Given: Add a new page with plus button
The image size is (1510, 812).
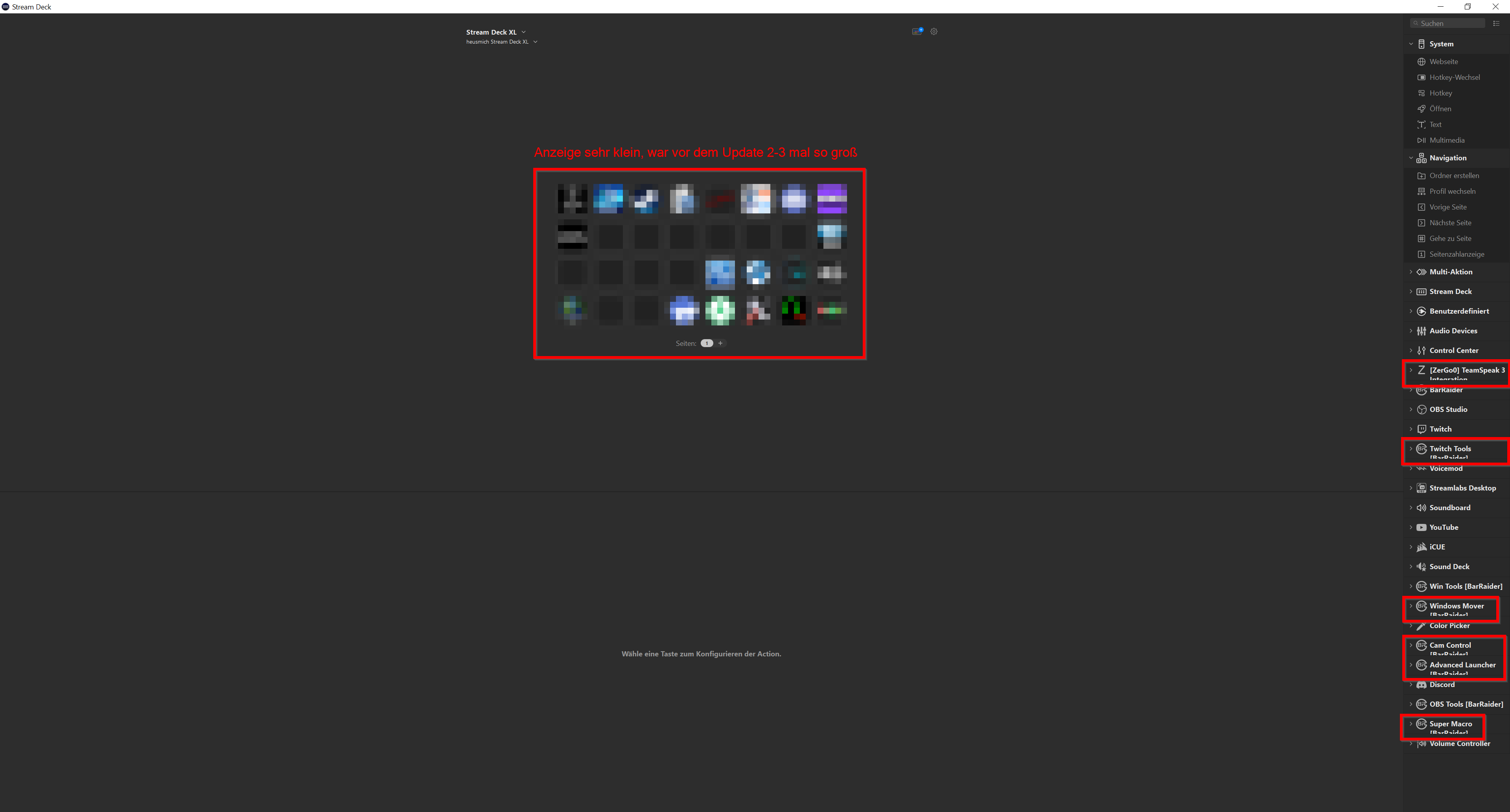Looking at the screenshot, I should click(720, 344).
